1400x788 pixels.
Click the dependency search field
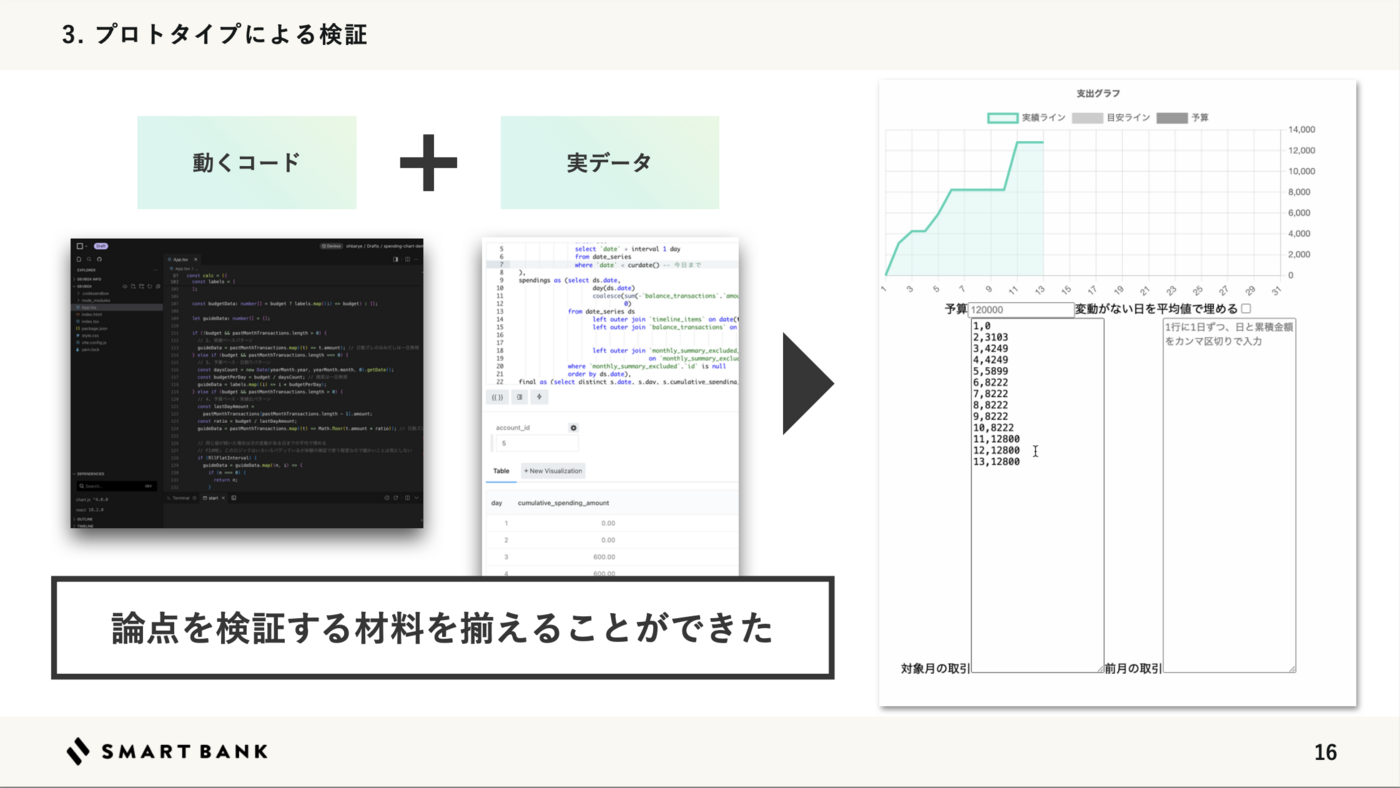click(x=117, y=486)
